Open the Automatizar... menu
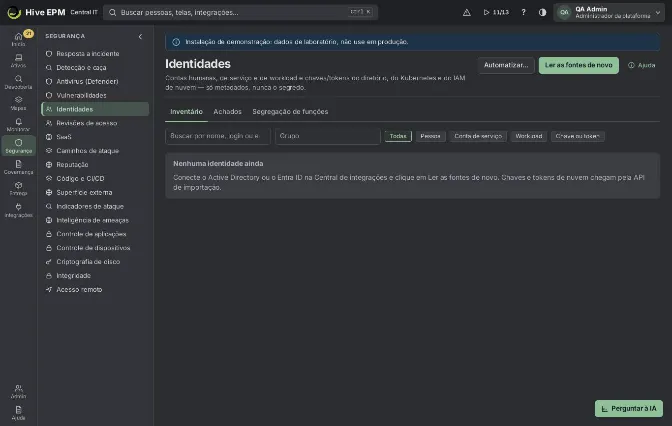Viewport: 672px width, 426px height. pos(506,65)
